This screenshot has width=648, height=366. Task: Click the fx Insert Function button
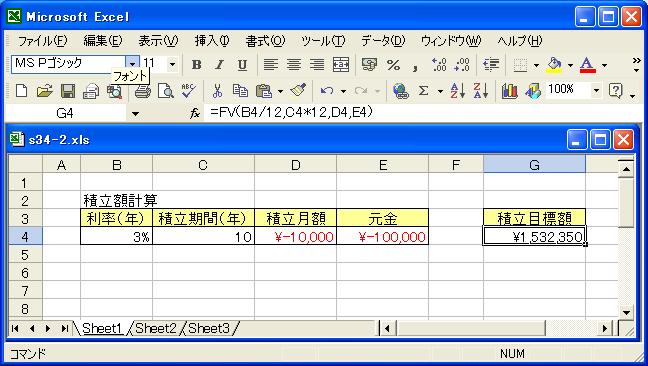195,113
